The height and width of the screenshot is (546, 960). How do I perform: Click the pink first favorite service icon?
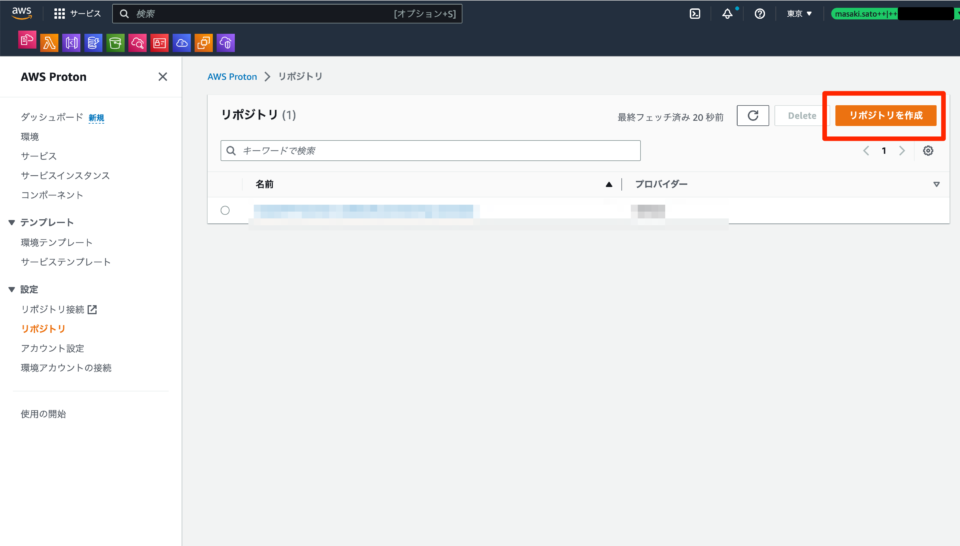point(27,41)
